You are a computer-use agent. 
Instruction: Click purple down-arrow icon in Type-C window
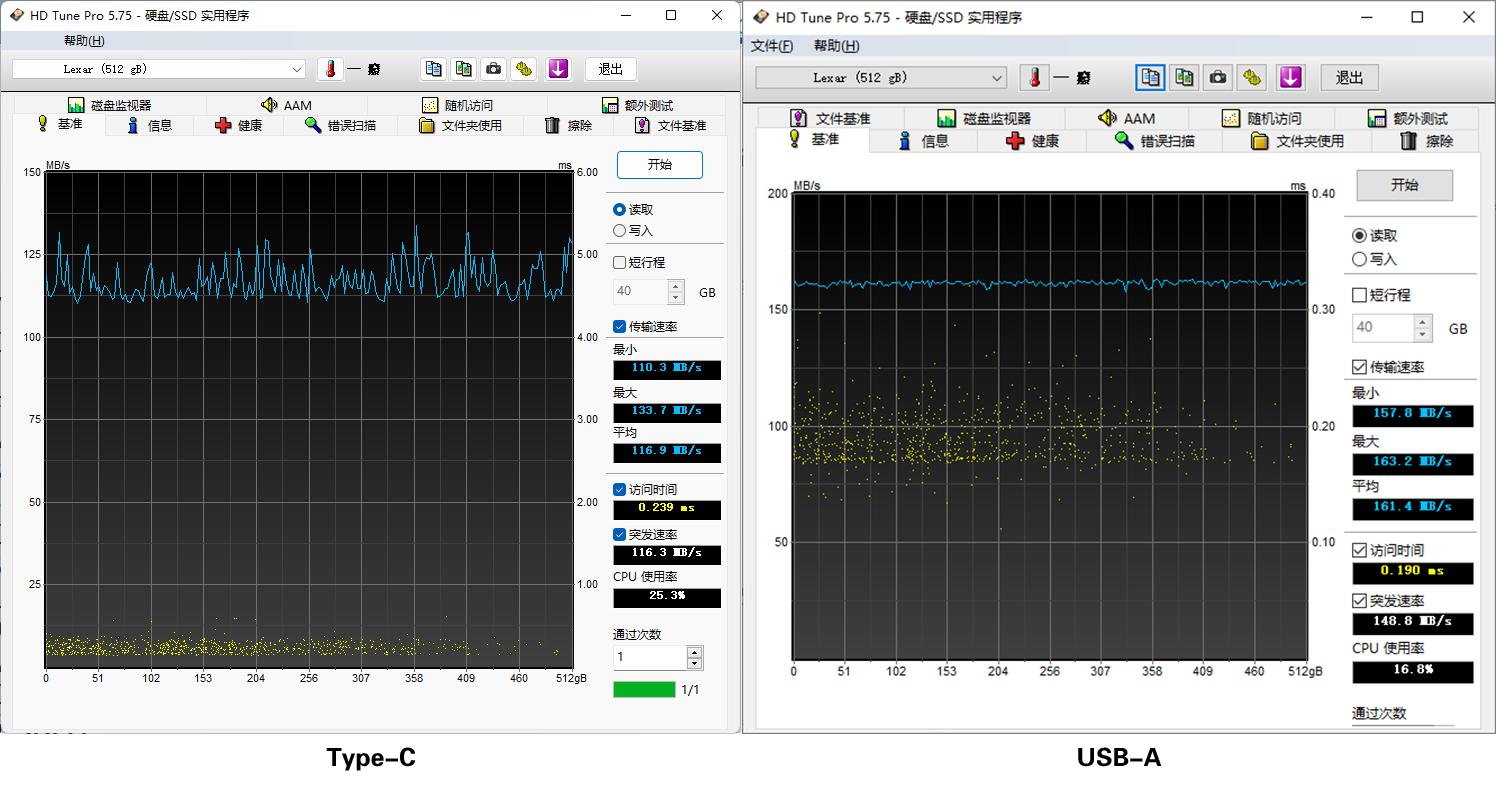coord(558,69)
